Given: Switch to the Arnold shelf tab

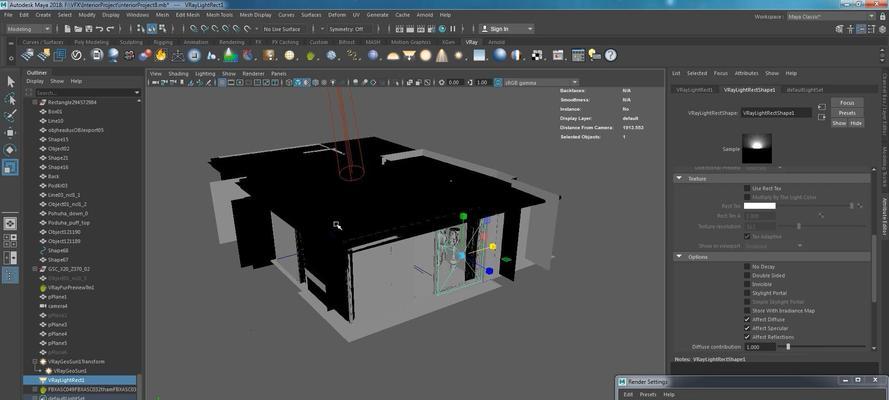Looking at the screenshot, I should point(496,42).
